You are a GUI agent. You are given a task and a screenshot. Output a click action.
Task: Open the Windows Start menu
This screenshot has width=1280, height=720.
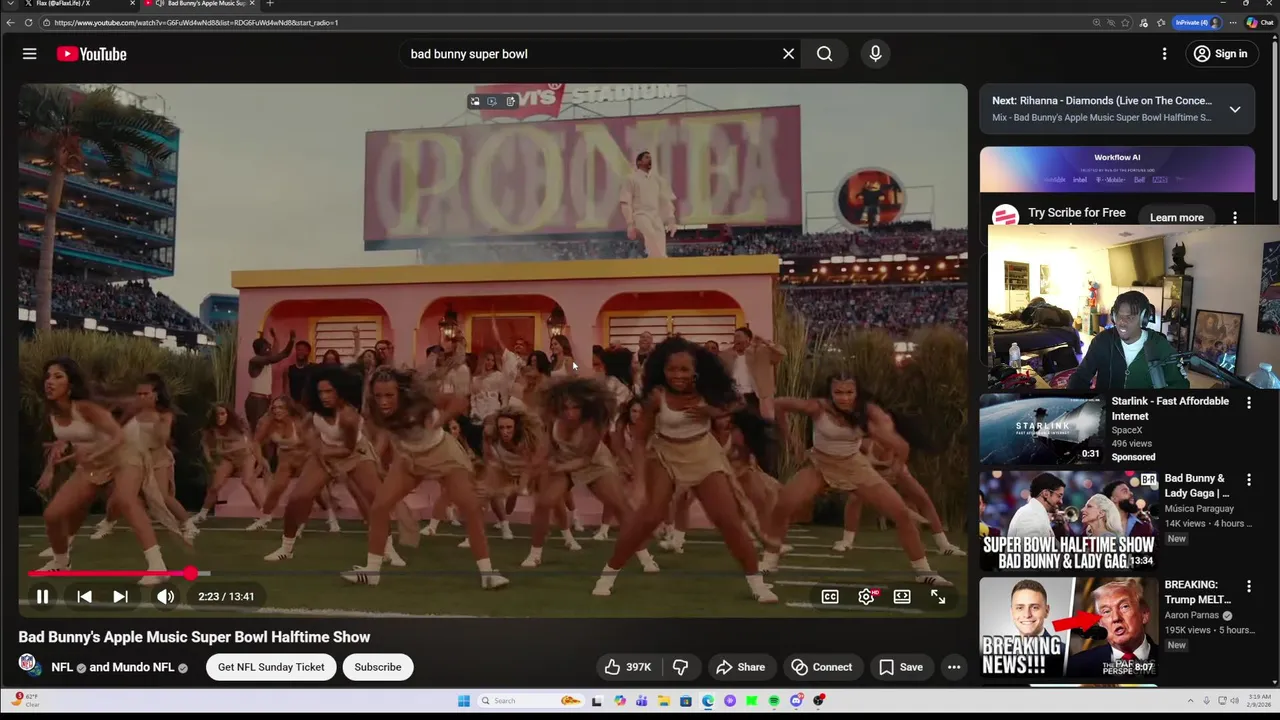[464, 701]
